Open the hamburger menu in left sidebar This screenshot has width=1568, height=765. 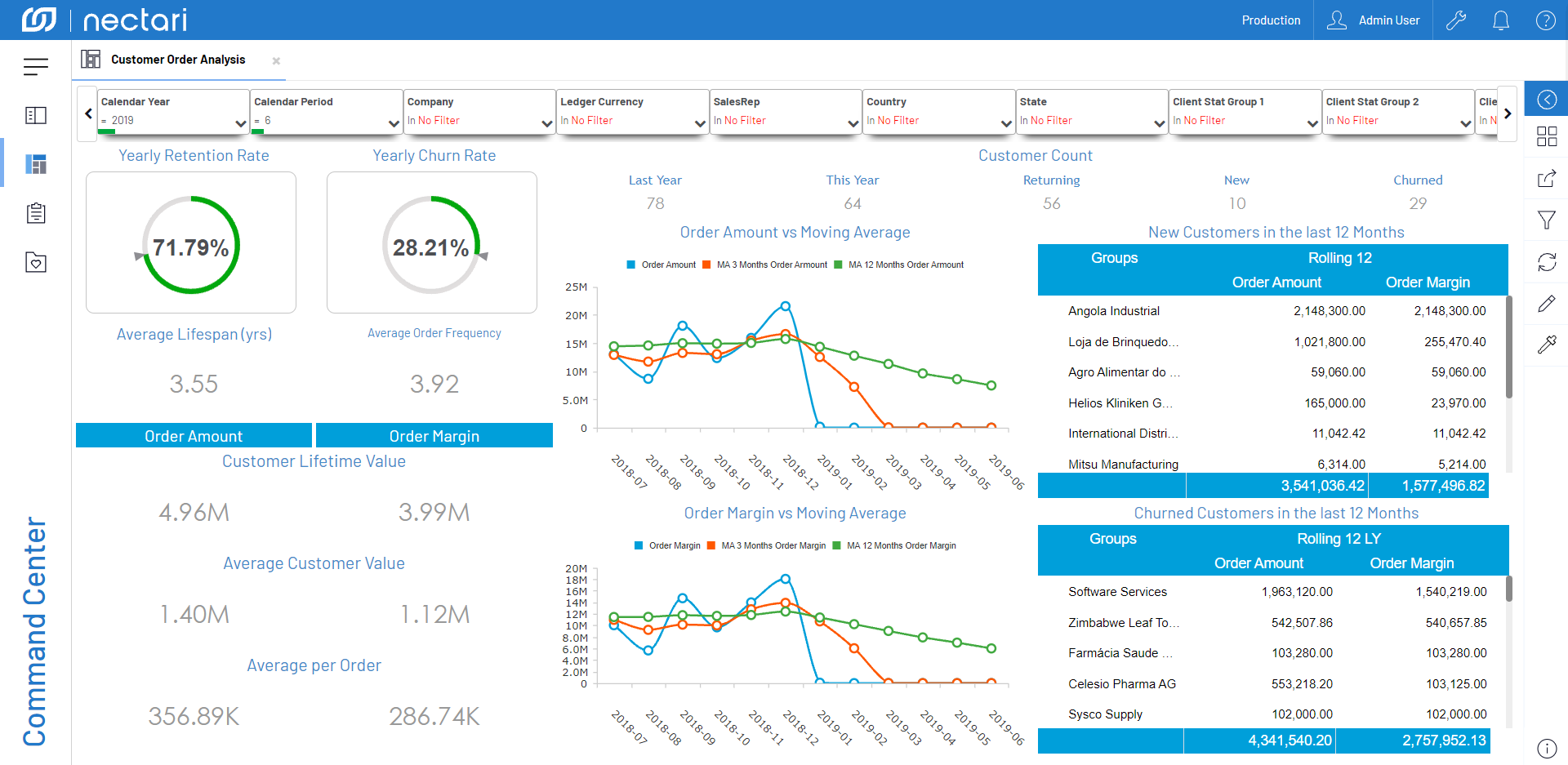35,67
